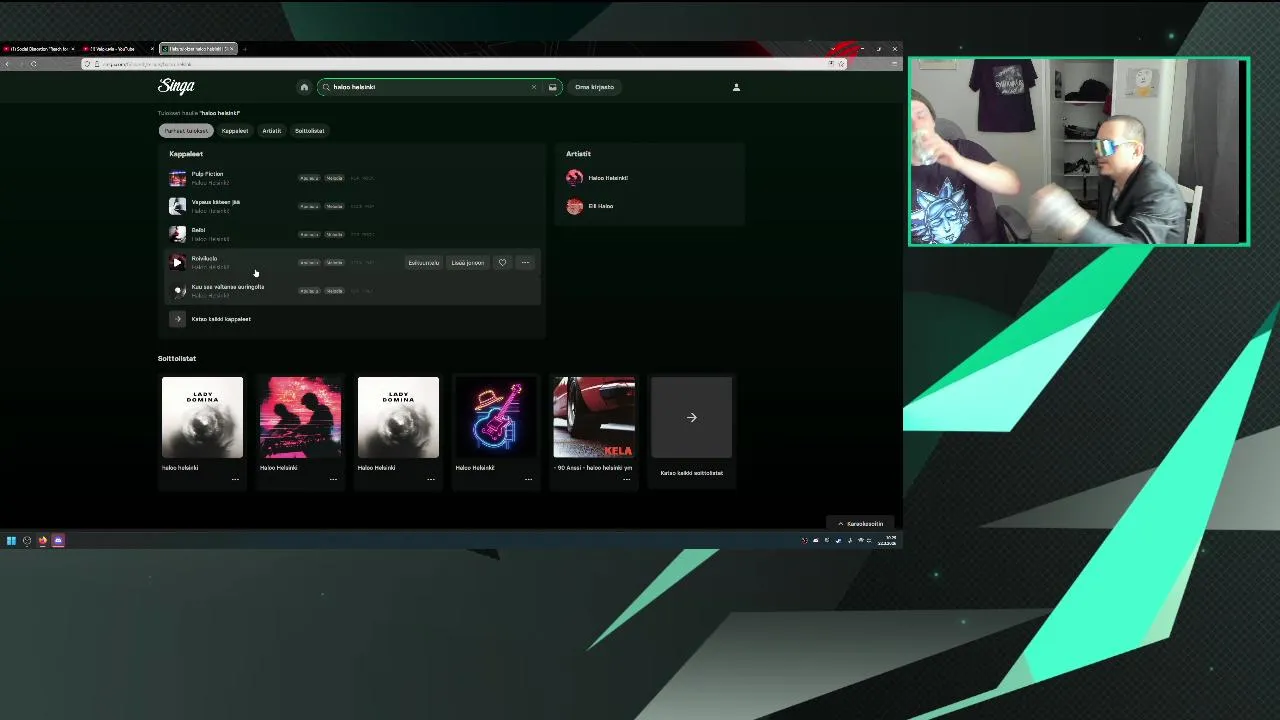The image size is (1280, 720).
Task: Open the Windows Start menu
Action: pos(11,541)
